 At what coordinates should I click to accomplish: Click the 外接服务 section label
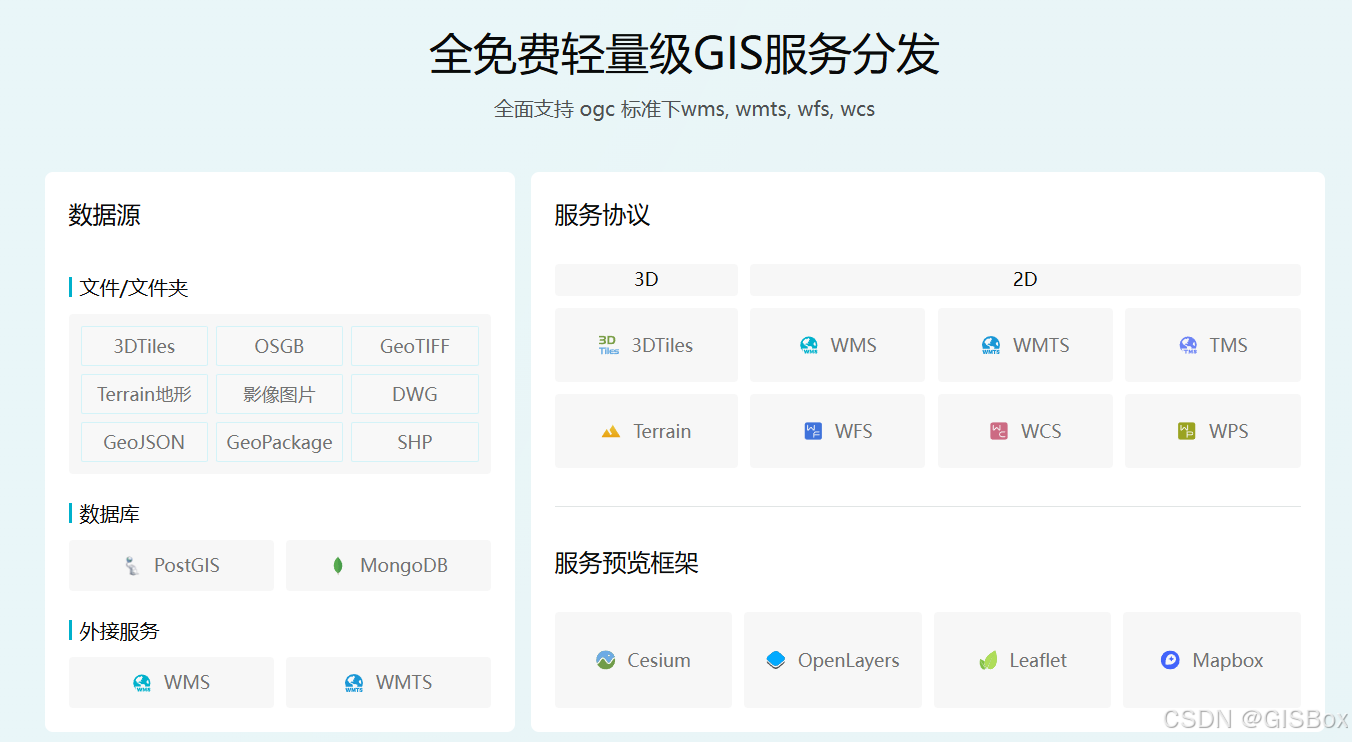click(119, 631)
